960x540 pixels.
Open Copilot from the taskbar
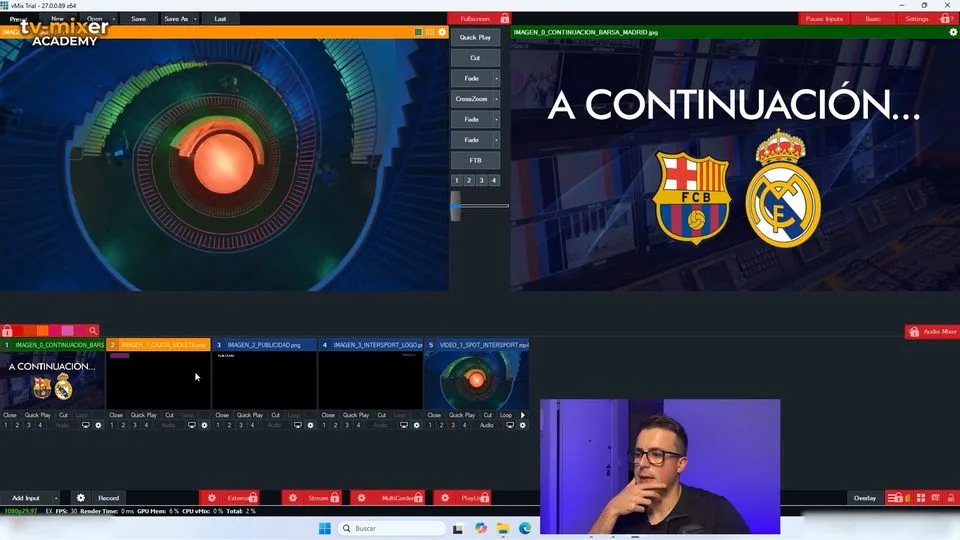tap(481, 528)
